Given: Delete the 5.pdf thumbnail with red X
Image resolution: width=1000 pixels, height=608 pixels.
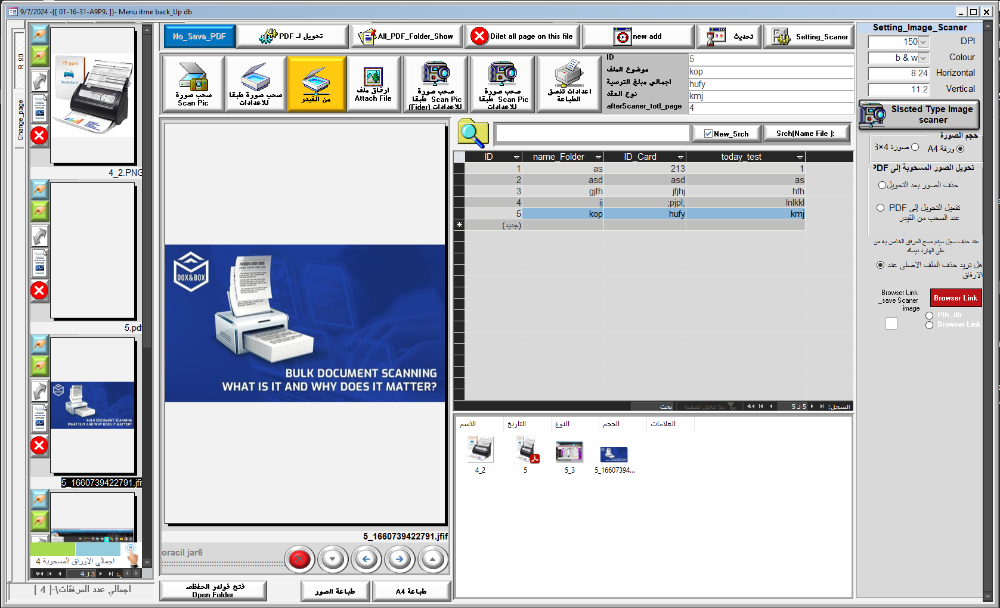Looking at the screenshot, I should pyautogui.click(x=40, y=290).
